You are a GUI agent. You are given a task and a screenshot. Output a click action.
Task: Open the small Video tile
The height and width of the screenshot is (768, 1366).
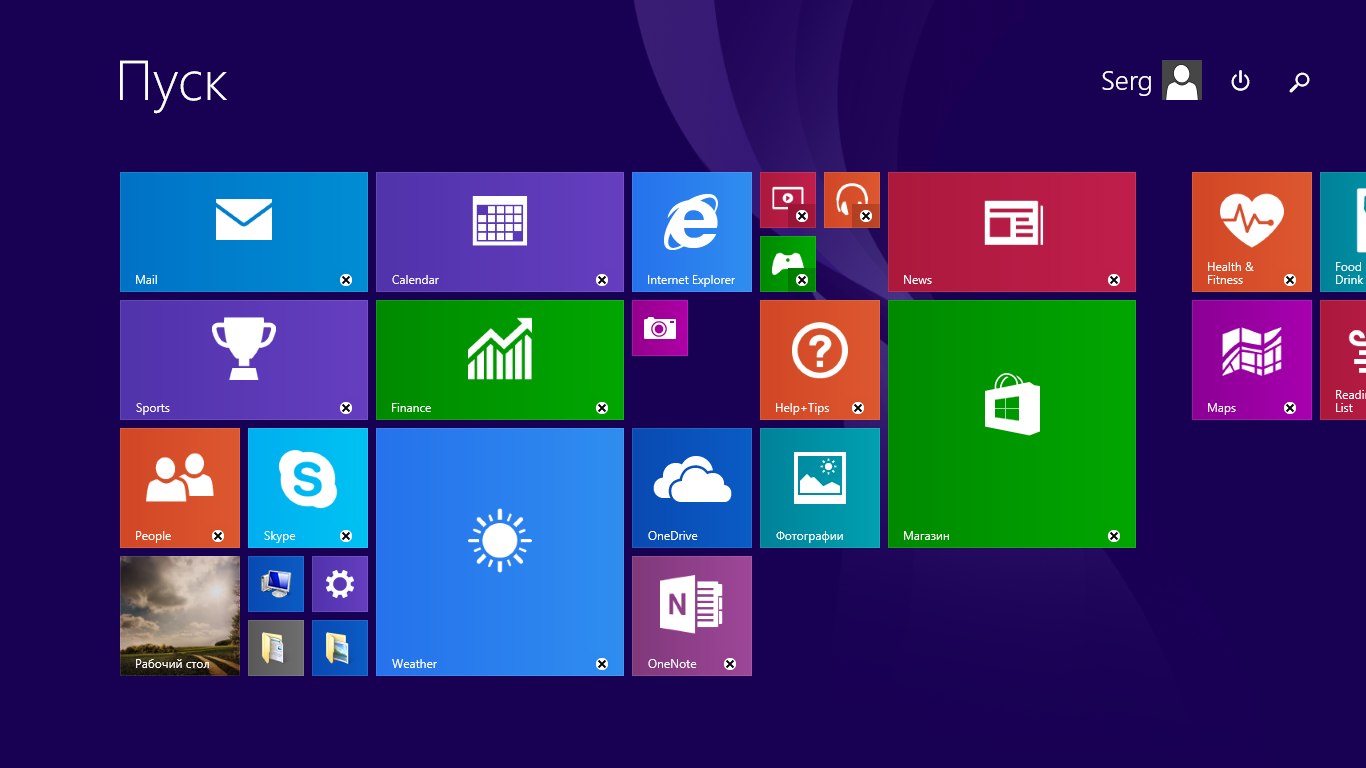pyautogui.click(x=788, y=200)
